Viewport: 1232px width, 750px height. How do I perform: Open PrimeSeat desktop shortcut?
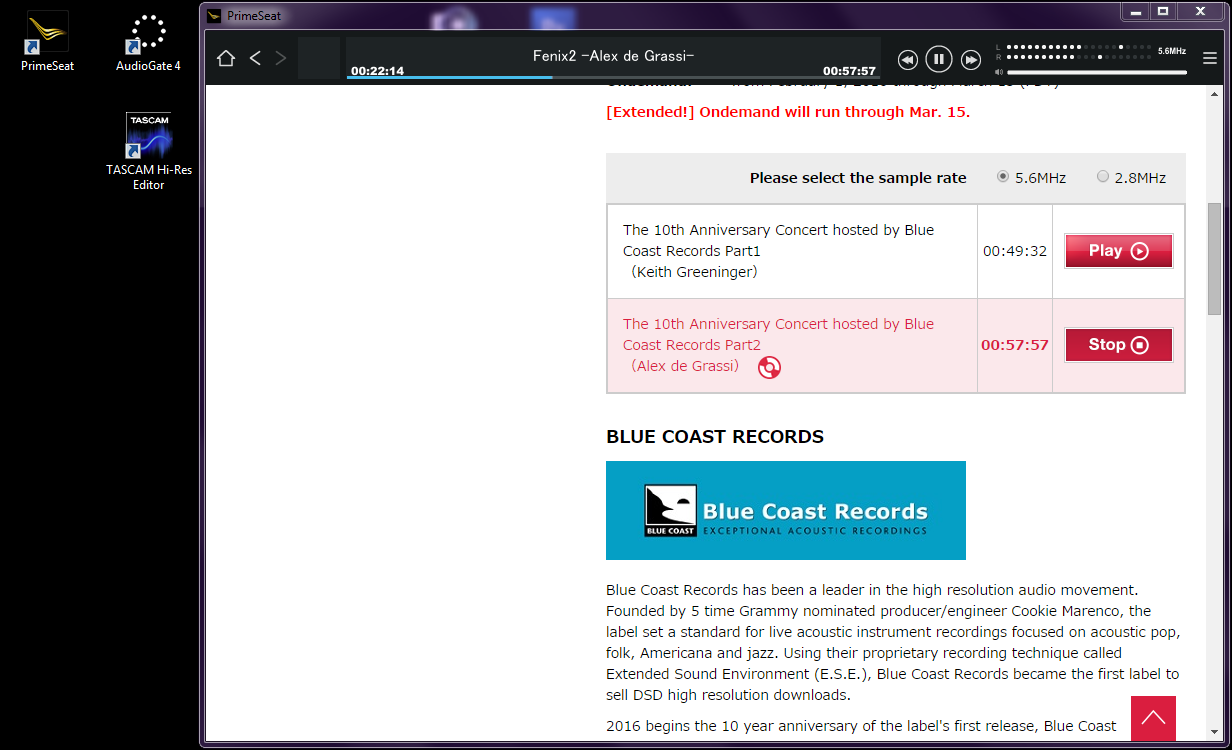[47, 40]
